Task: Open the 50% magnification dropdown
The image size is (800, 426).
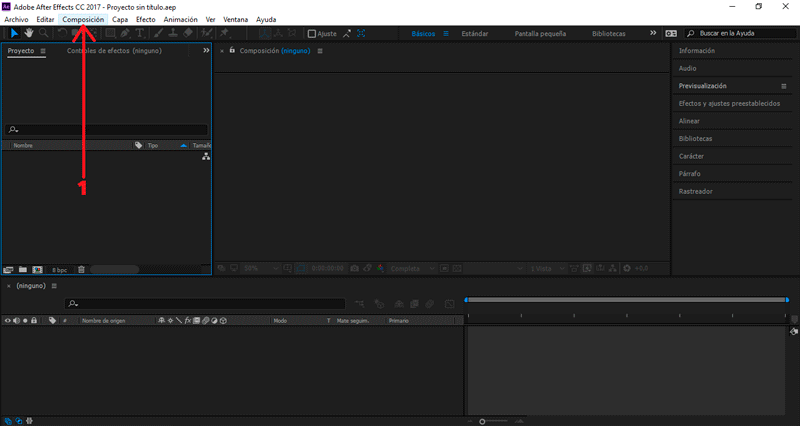Action: click(x=261, y=268)
